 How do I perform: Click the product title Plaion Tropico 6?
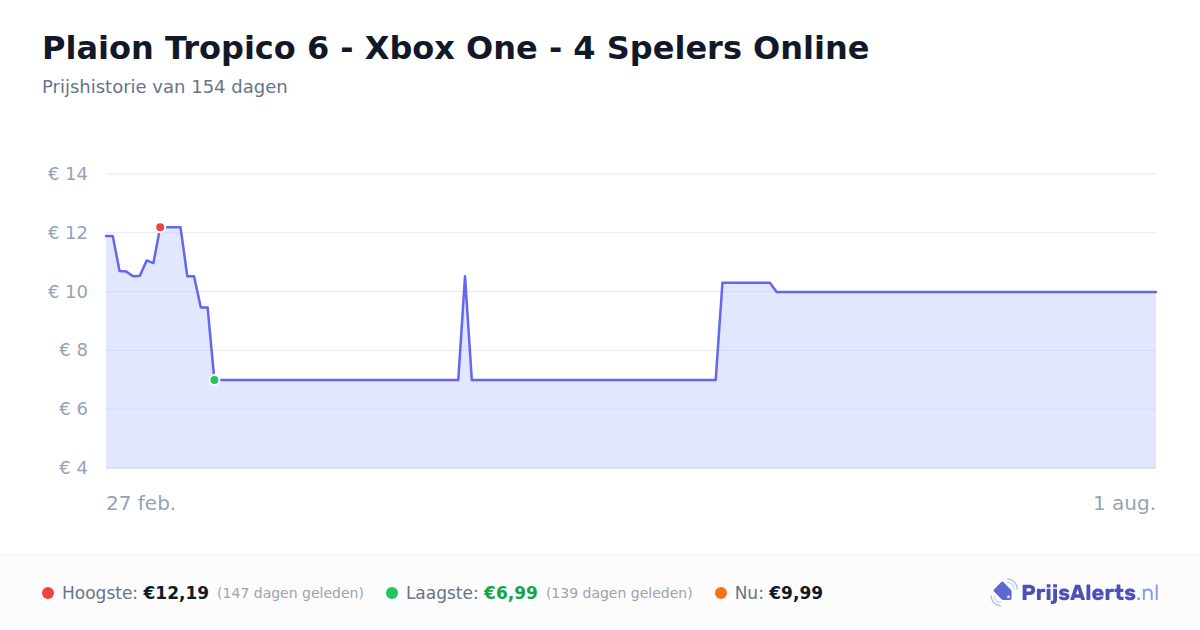pos(455,47)
